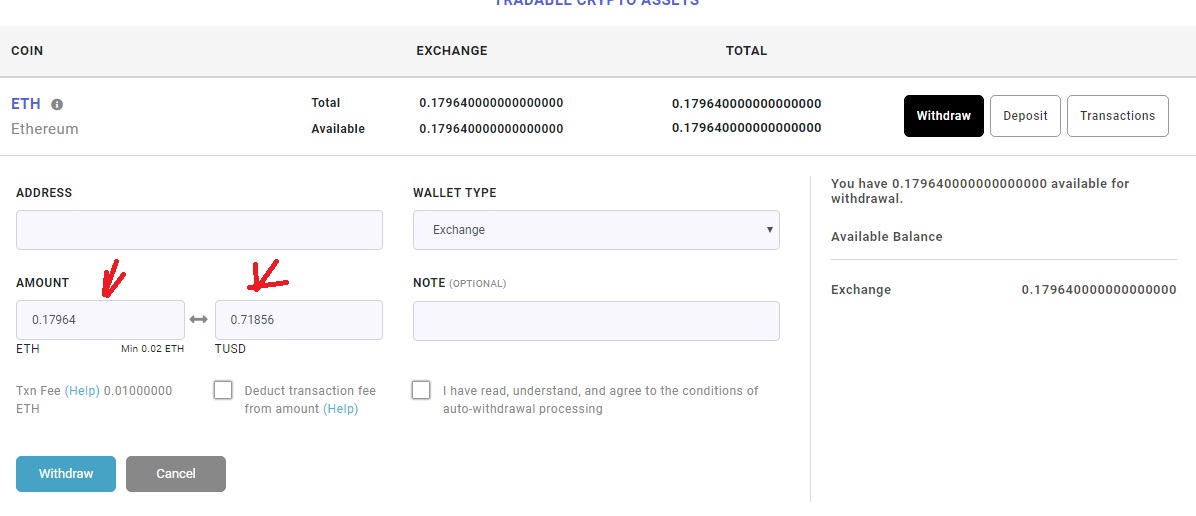Click the EXCHANGE column header
The height and width of the screenshot is (516, 1196).
[x=452, y=51]
